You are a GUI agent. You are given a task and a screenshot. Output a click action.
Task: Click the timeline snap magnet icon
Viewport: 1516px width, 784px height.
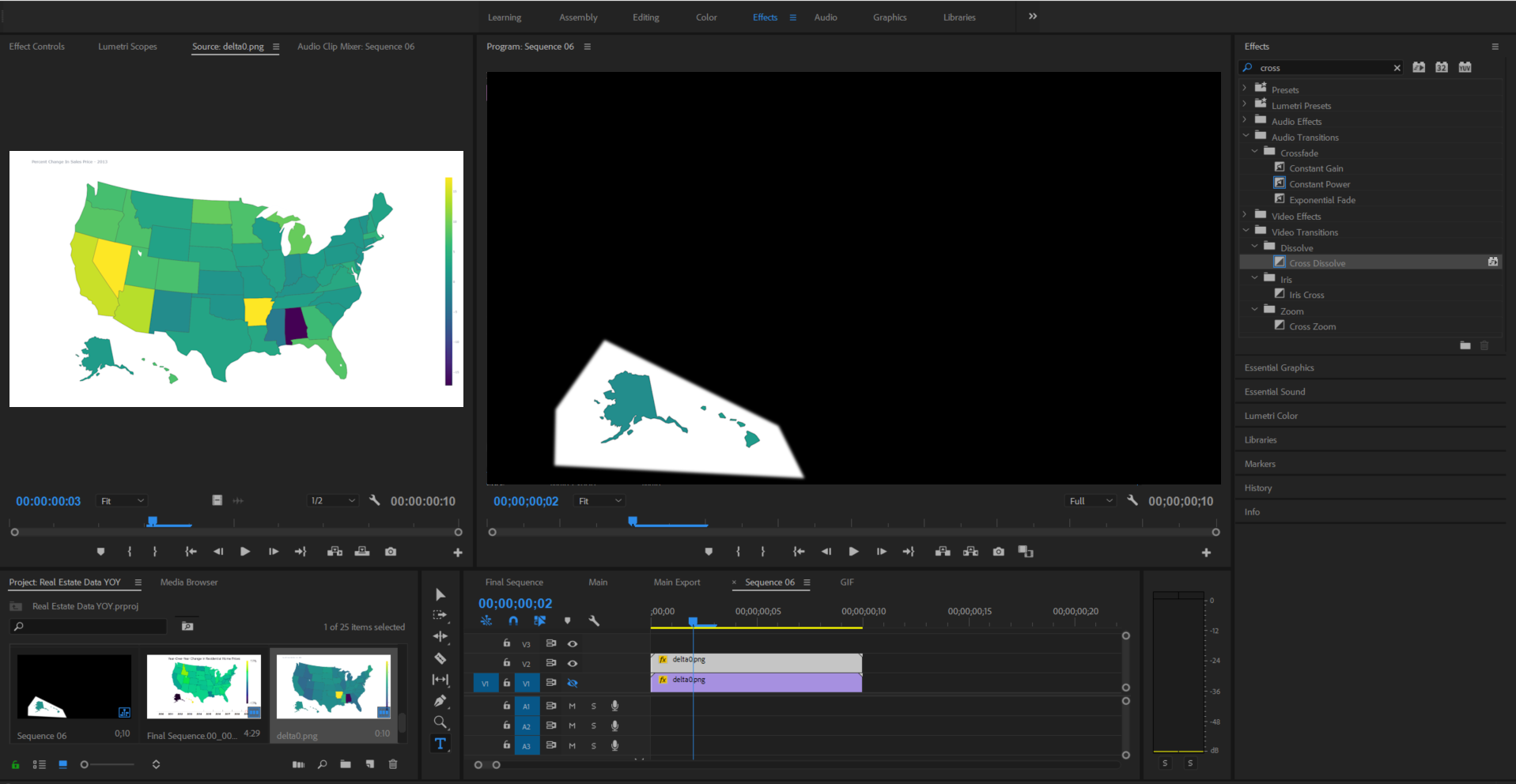[513, 621]
